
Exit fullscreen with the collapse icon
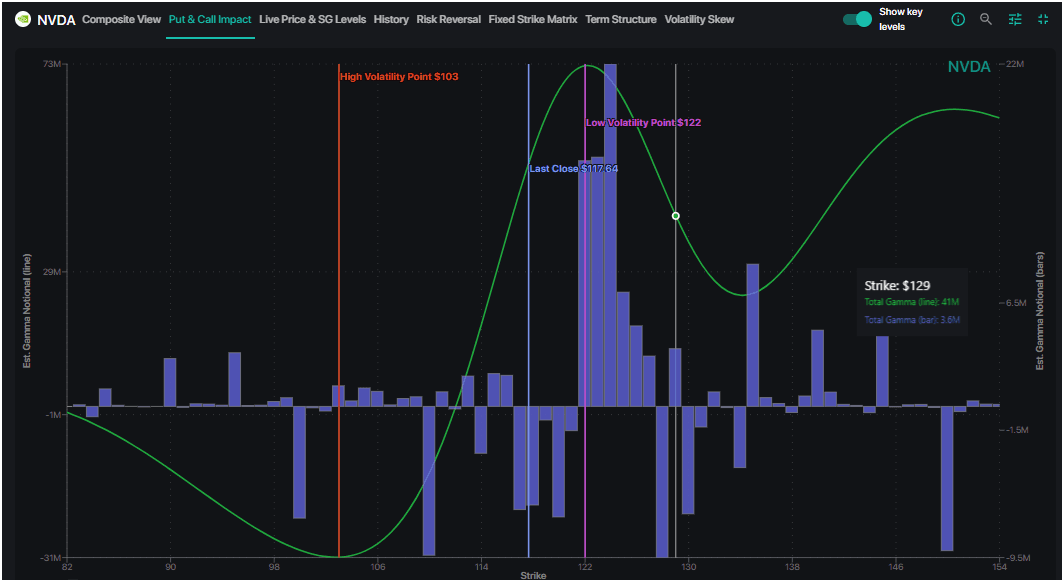pos(1044,19)
